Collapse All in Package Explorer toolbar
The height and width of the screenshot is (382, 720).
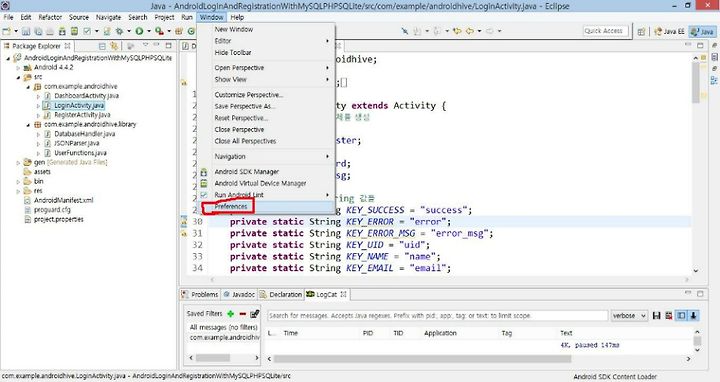pyautogui.click(x=102, y=46)
